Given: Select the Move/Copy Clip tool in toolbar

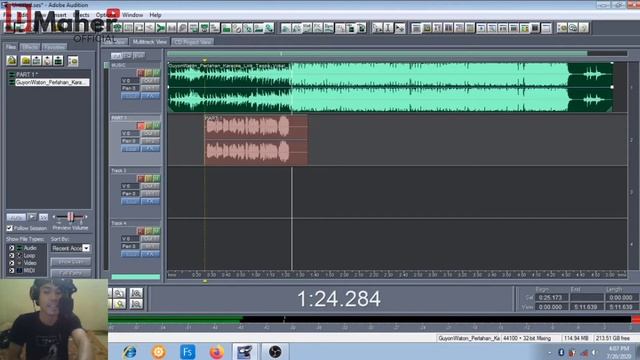Looking at the screenshot, I should (x=399, y=28).
